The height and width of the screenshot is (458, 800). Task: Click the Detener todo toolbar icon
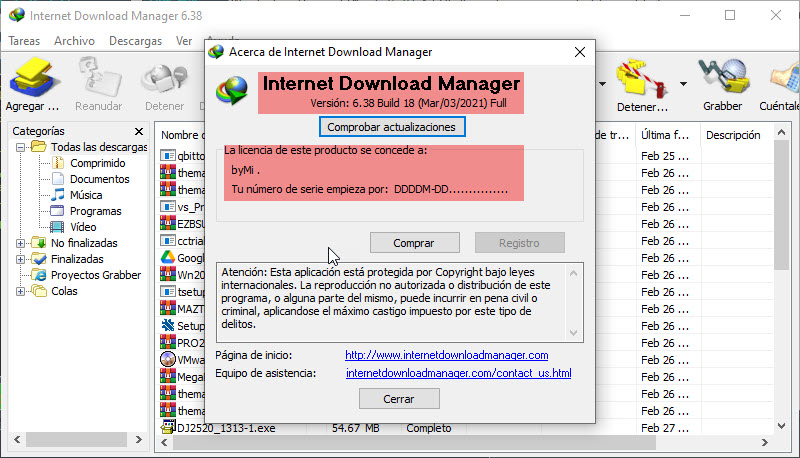[x=642, y=79]
